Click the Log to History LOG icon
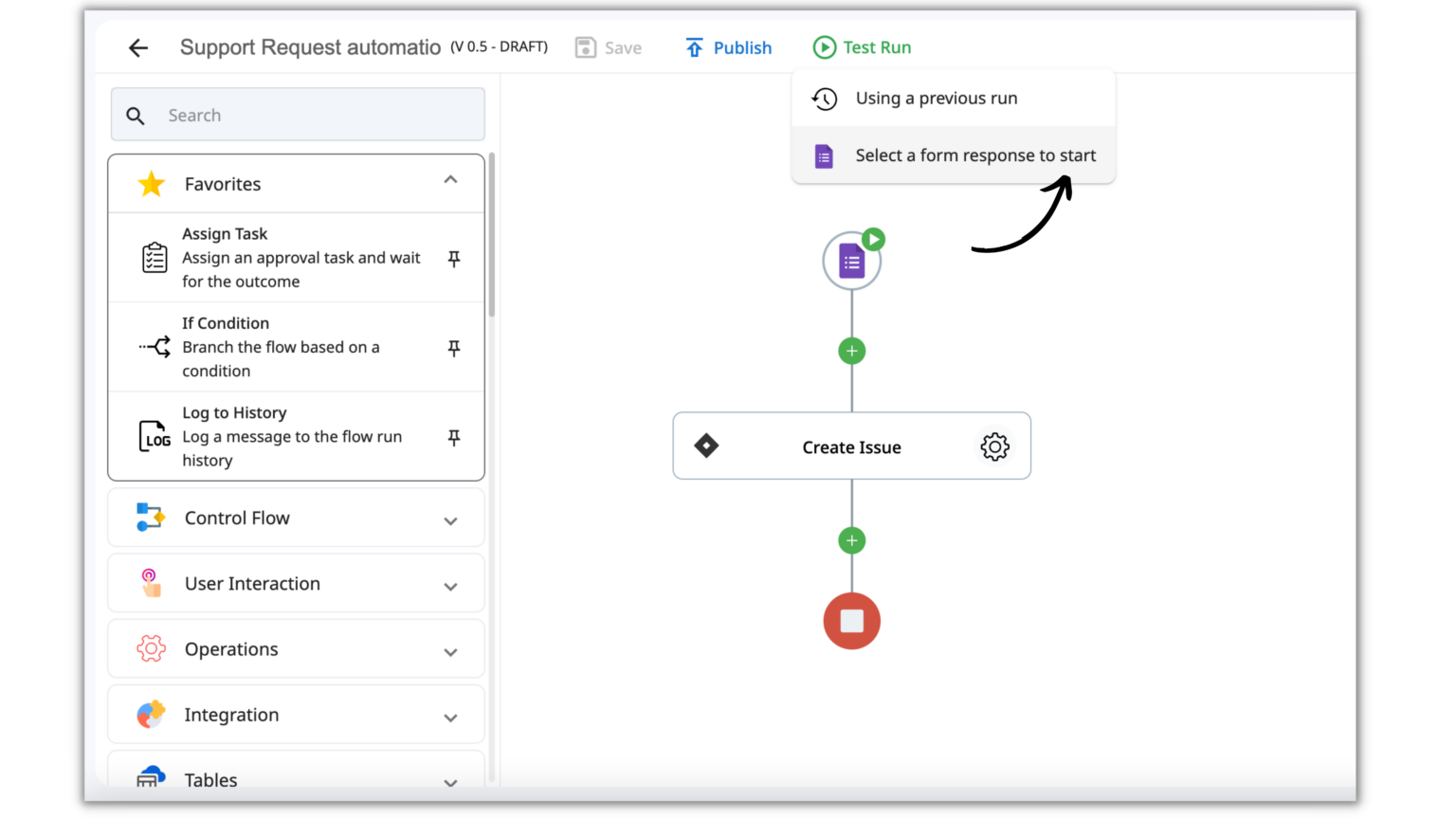This screenshot has width=1456, height=819. [154, 436]
